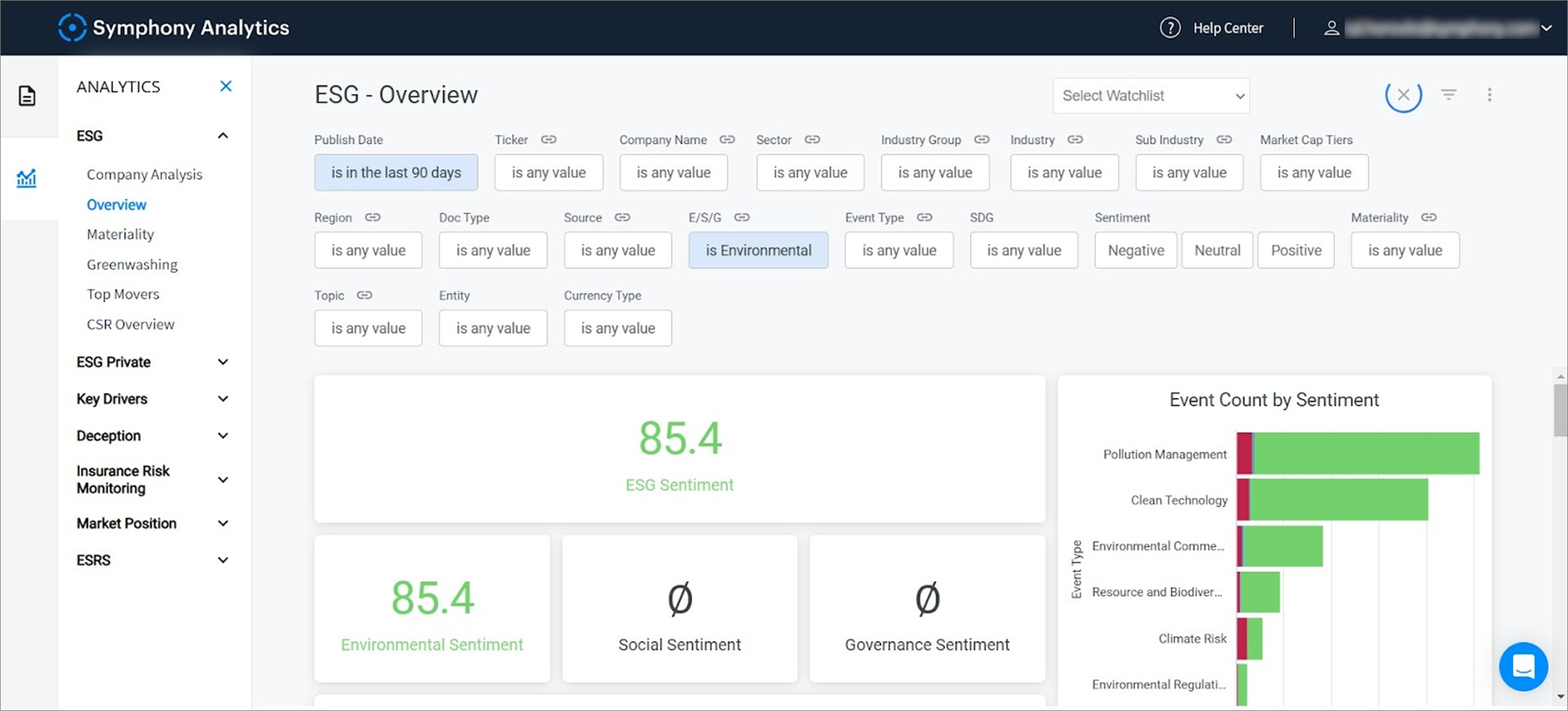Click the user profile icon
Viewport: 1568px width, 711px height.
click(1331, 28)
